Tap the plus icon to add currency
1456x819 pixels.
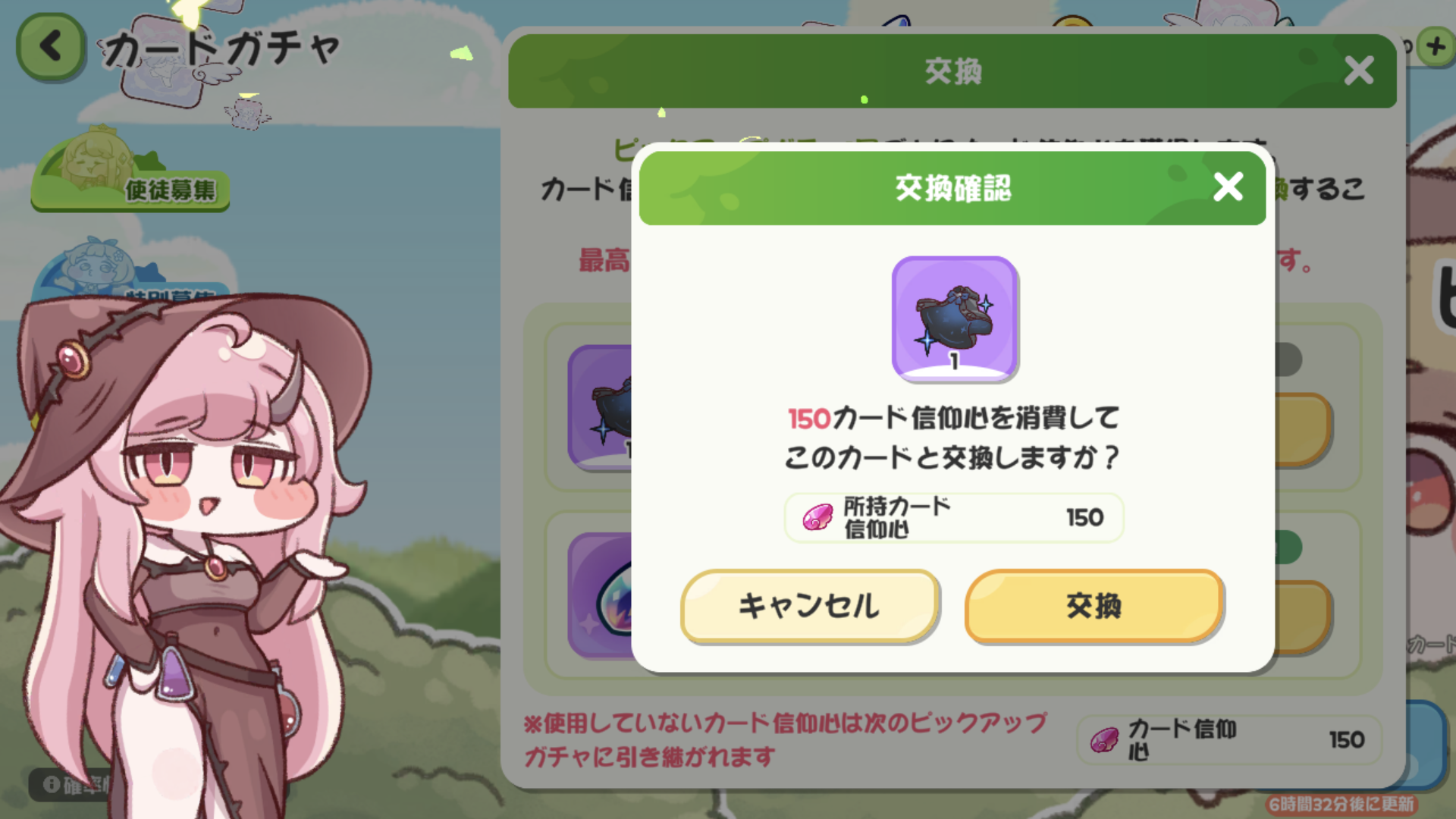[1435, 47]
